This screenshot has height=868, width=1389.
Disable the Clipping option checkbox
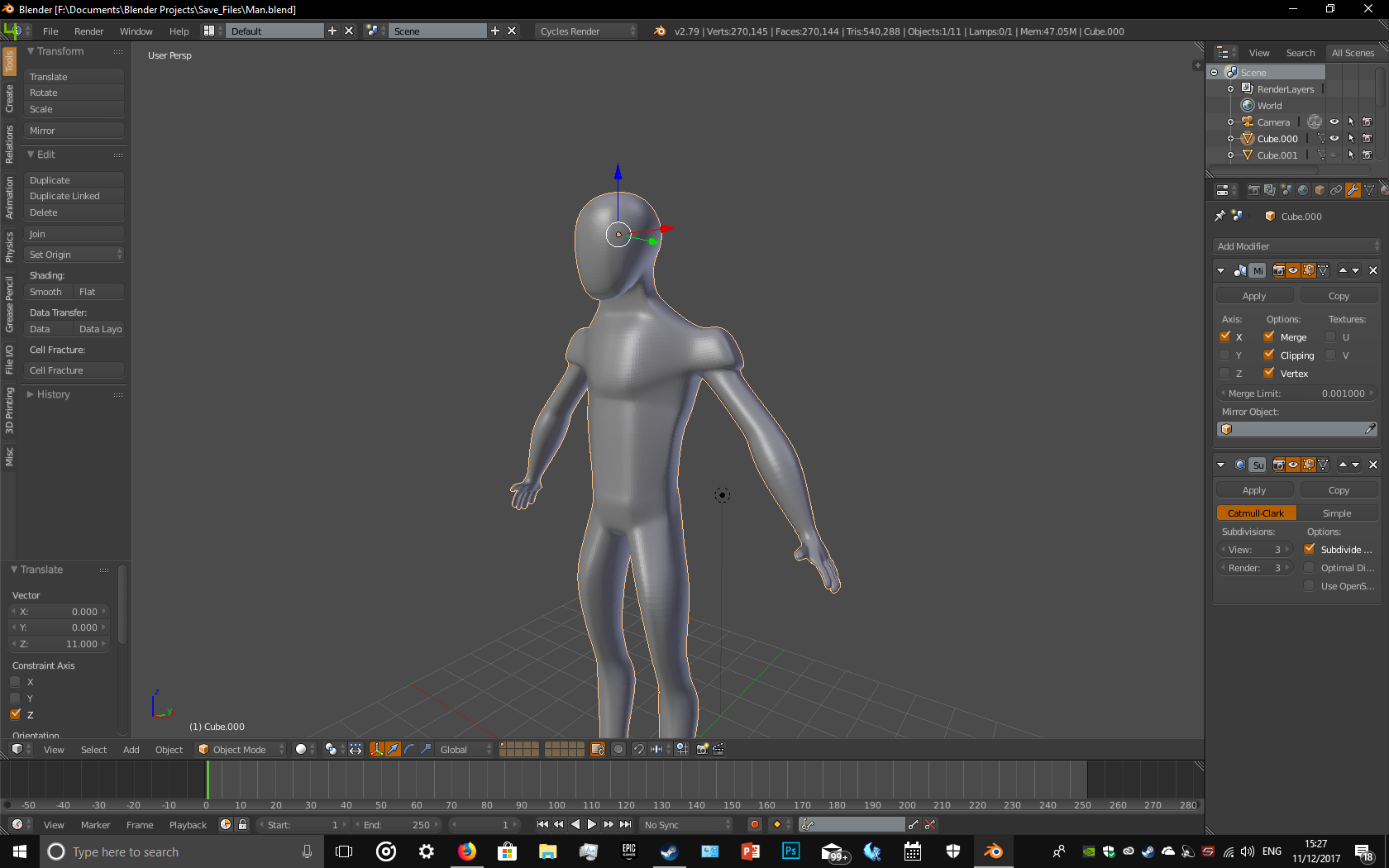[x=1269, y=355]
